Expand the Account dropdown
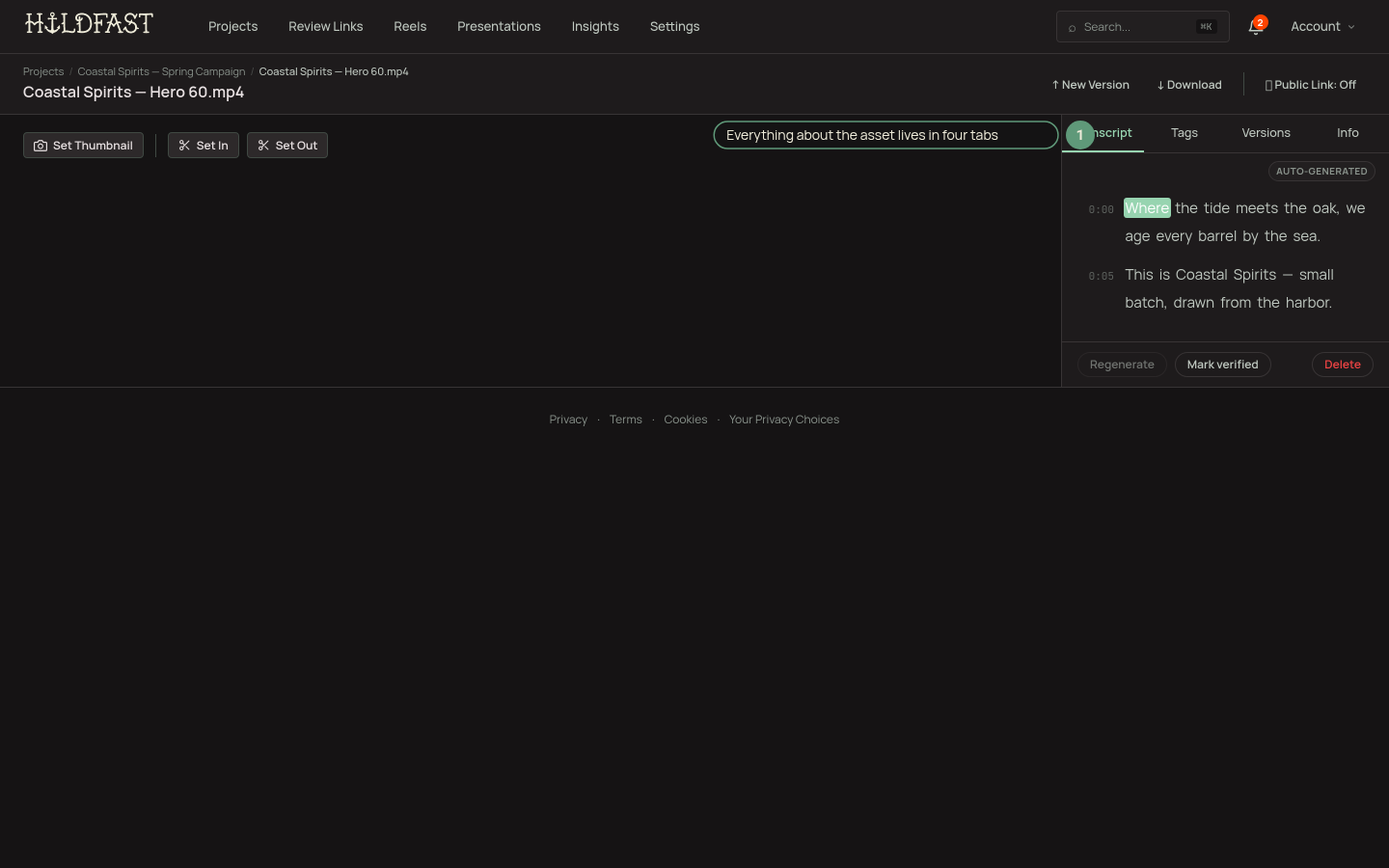The height and width of the screenshot is (868, 1389). coord(1322,27)
